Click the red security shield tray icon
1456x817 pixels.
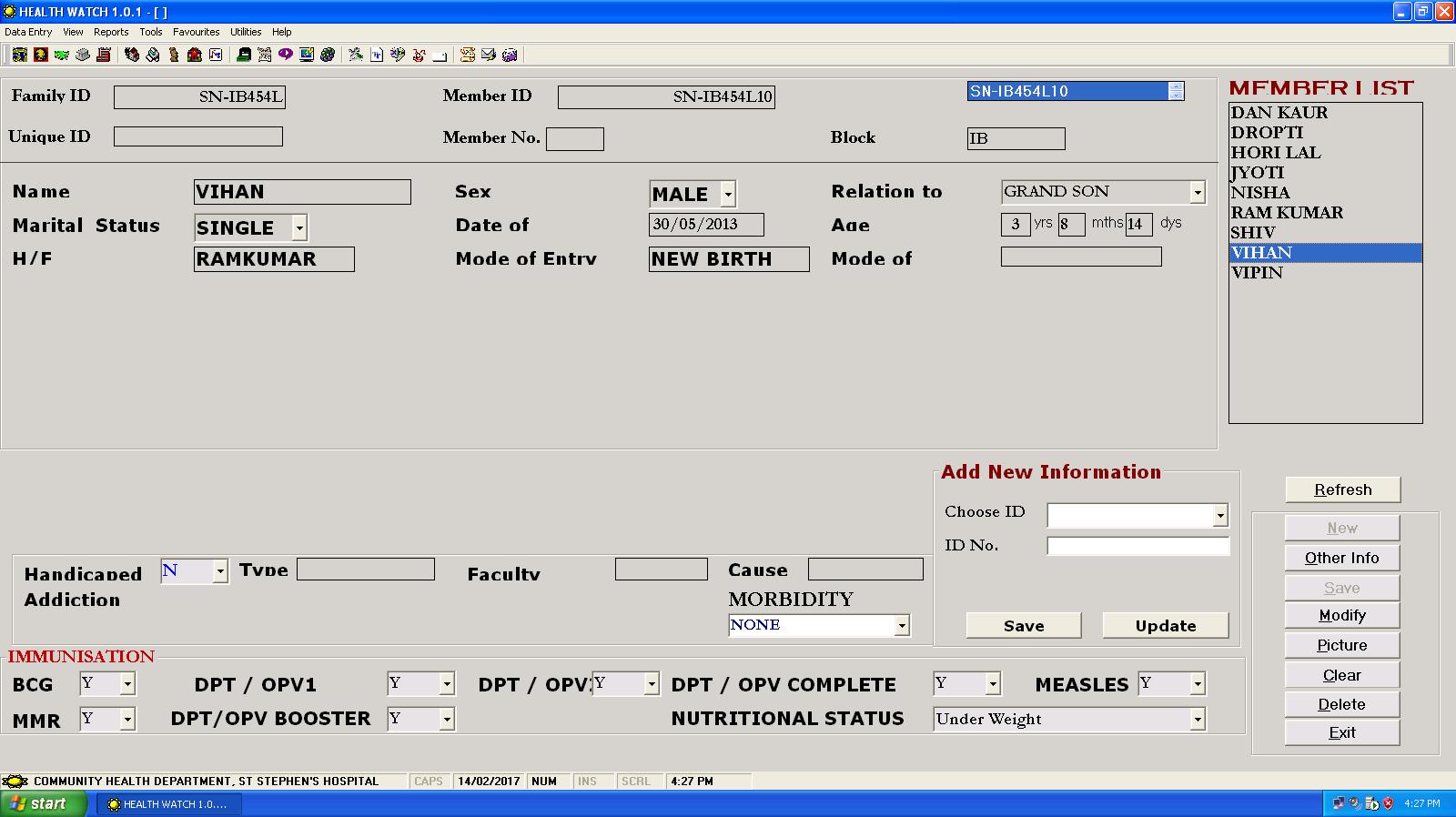(1388, 803)
